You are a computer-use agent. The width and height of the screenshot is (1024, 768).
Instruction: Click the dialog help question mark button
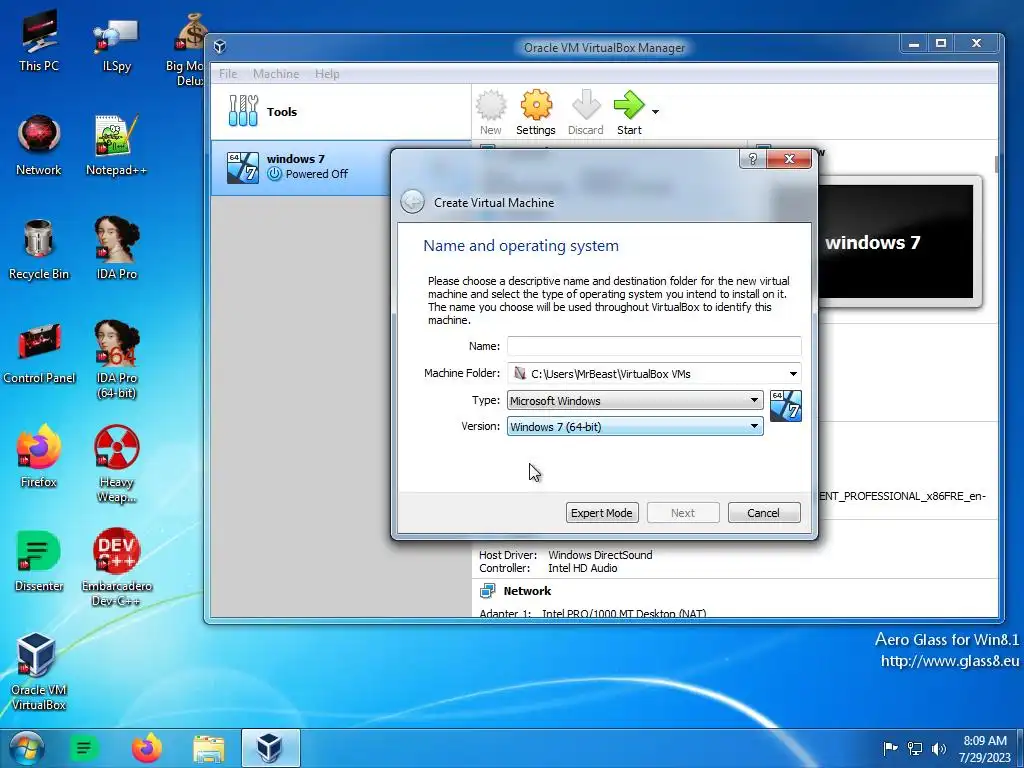pos(752,159)
